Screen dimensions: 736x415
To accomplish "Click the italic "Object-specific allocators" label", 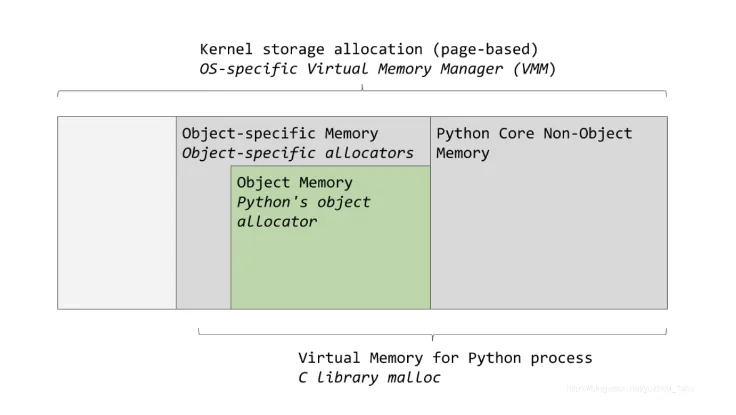I will pyautogui.click(x=297, y=153).
